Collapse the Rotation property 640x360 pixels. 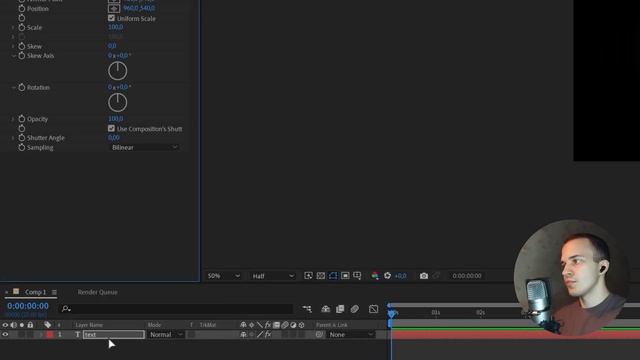(x=13, y=87)
